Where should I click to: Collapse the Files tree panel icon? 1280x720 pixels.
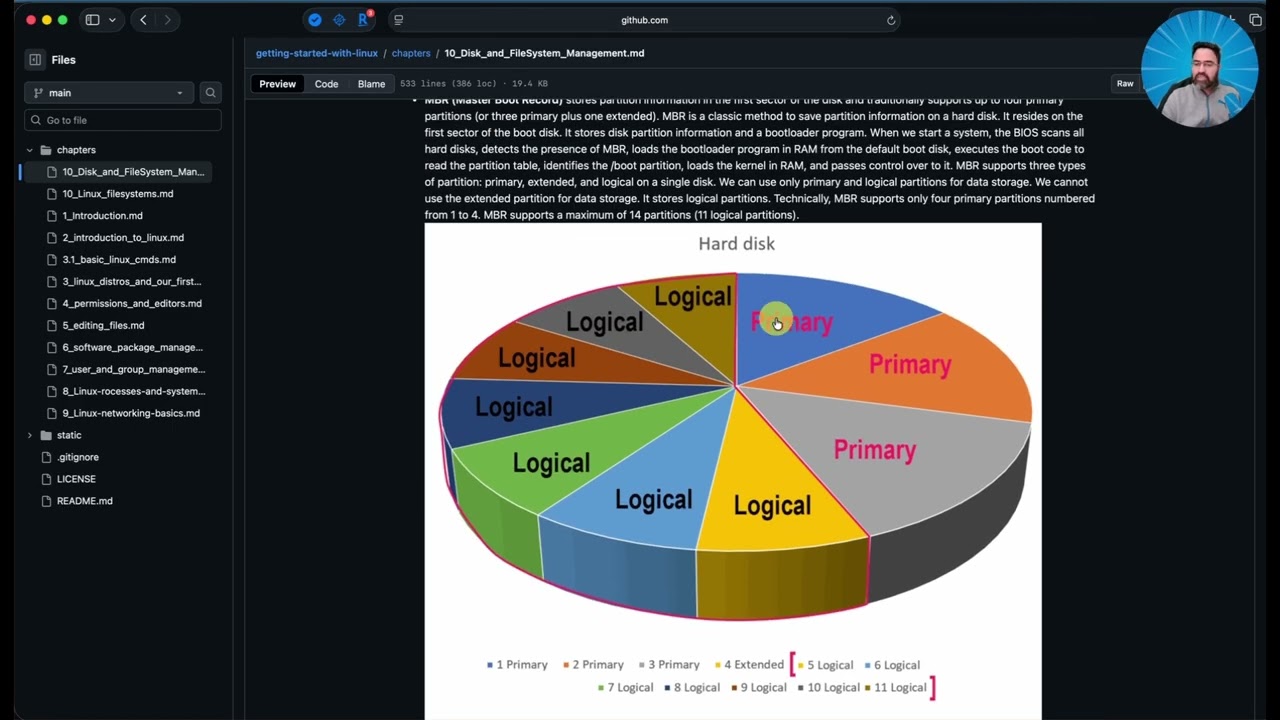tap(35, 60)
